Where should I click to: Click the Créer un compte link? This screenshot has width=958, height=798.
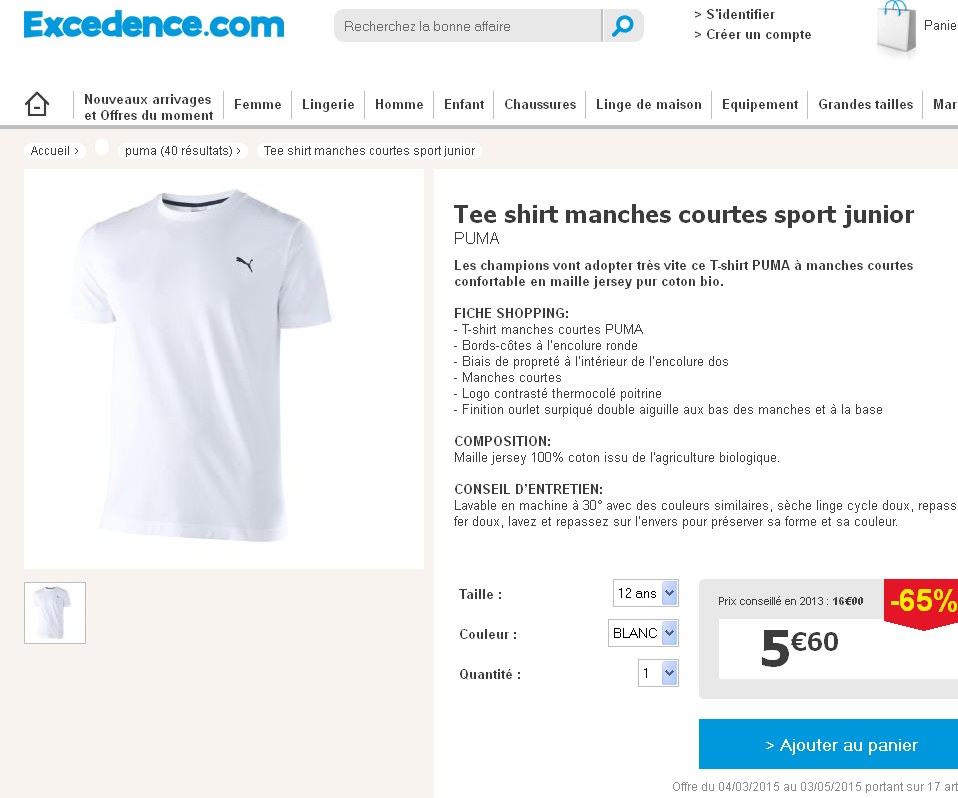click(x=753, y=35)
